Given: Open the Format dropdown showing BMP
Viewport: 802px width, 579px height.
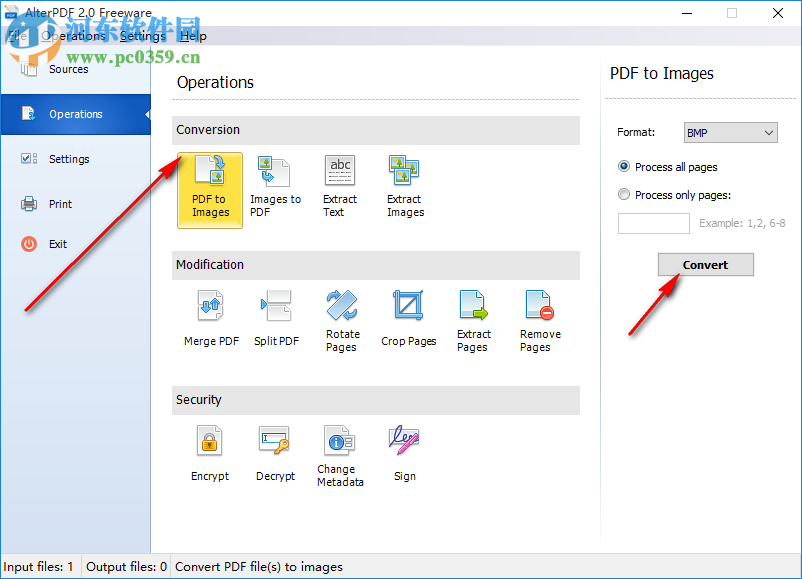Looking at the screenshot, I should click(x=730, y=132).
